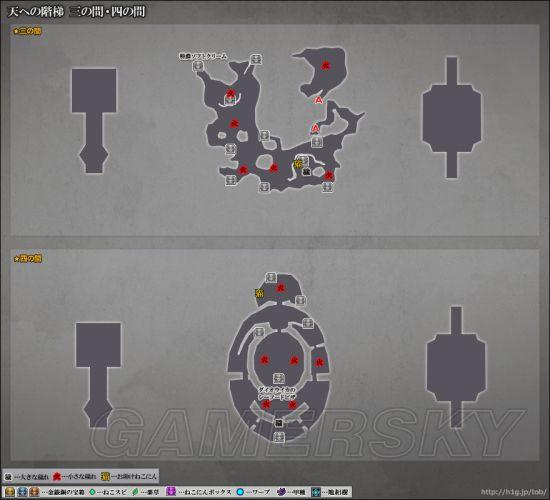Select the teal 地相術 legend icon
This screenshot has width=550, height=500.
(316, 492)
